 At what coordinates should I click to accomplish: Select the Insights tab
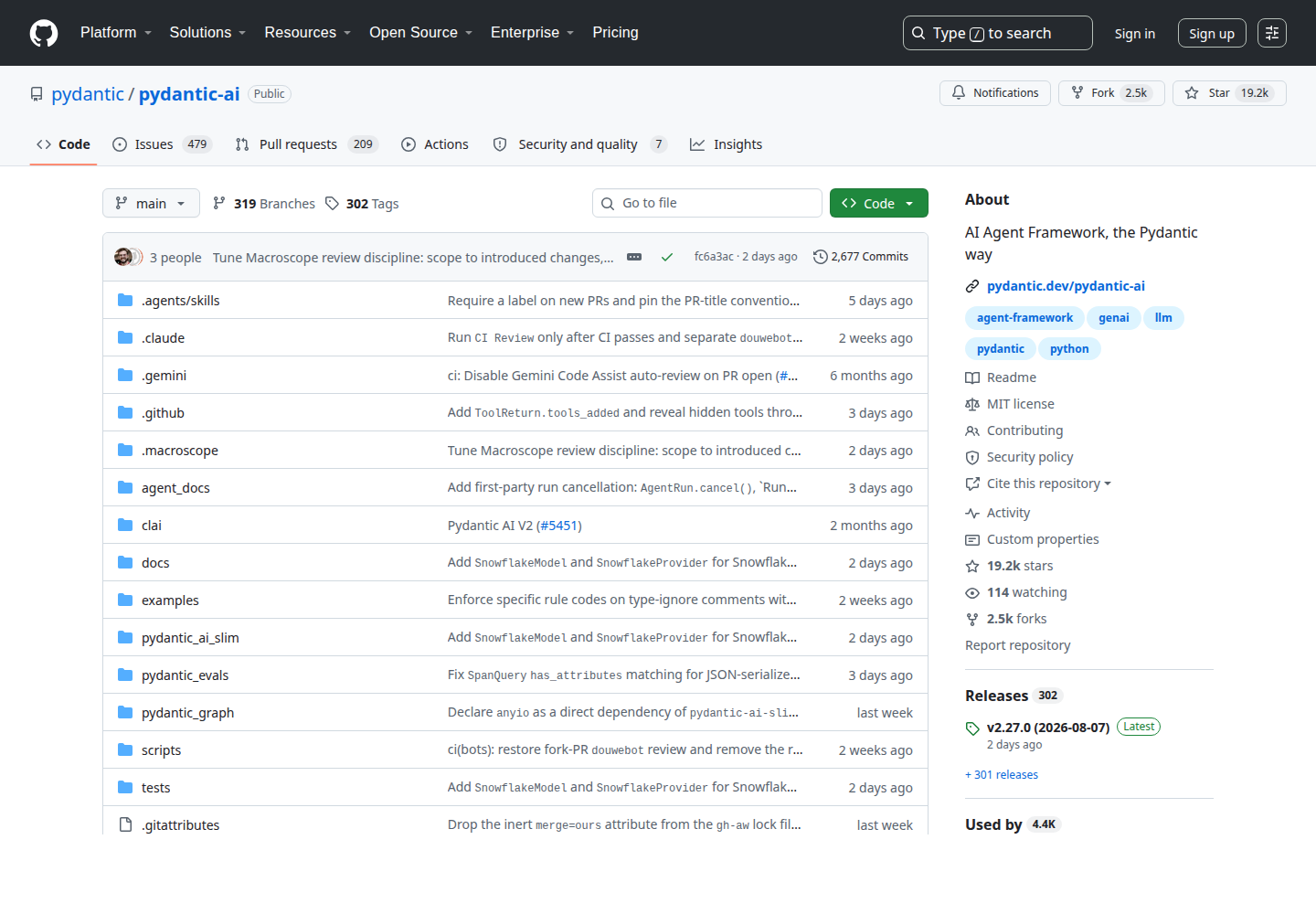(727, 144)
